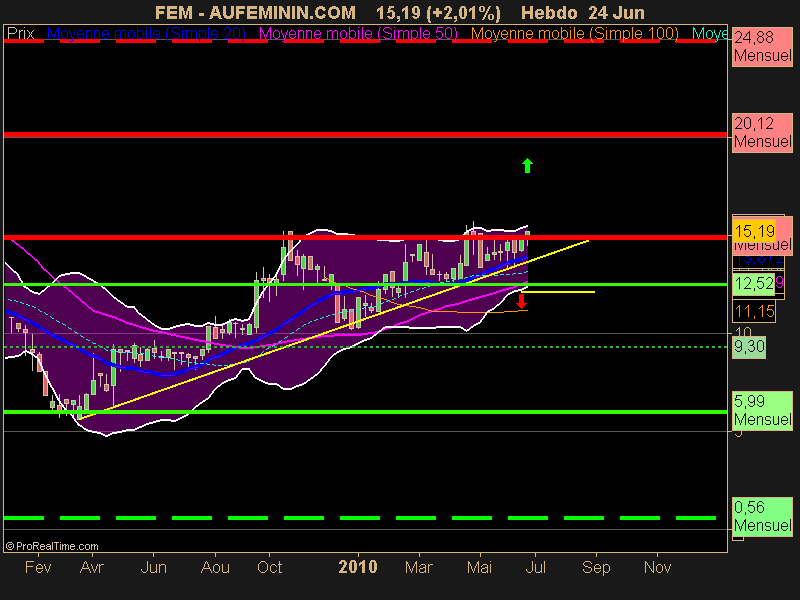Select the 20,12 Mensuel price label
Screen dimensions: 800x600
tap(763, 133)
